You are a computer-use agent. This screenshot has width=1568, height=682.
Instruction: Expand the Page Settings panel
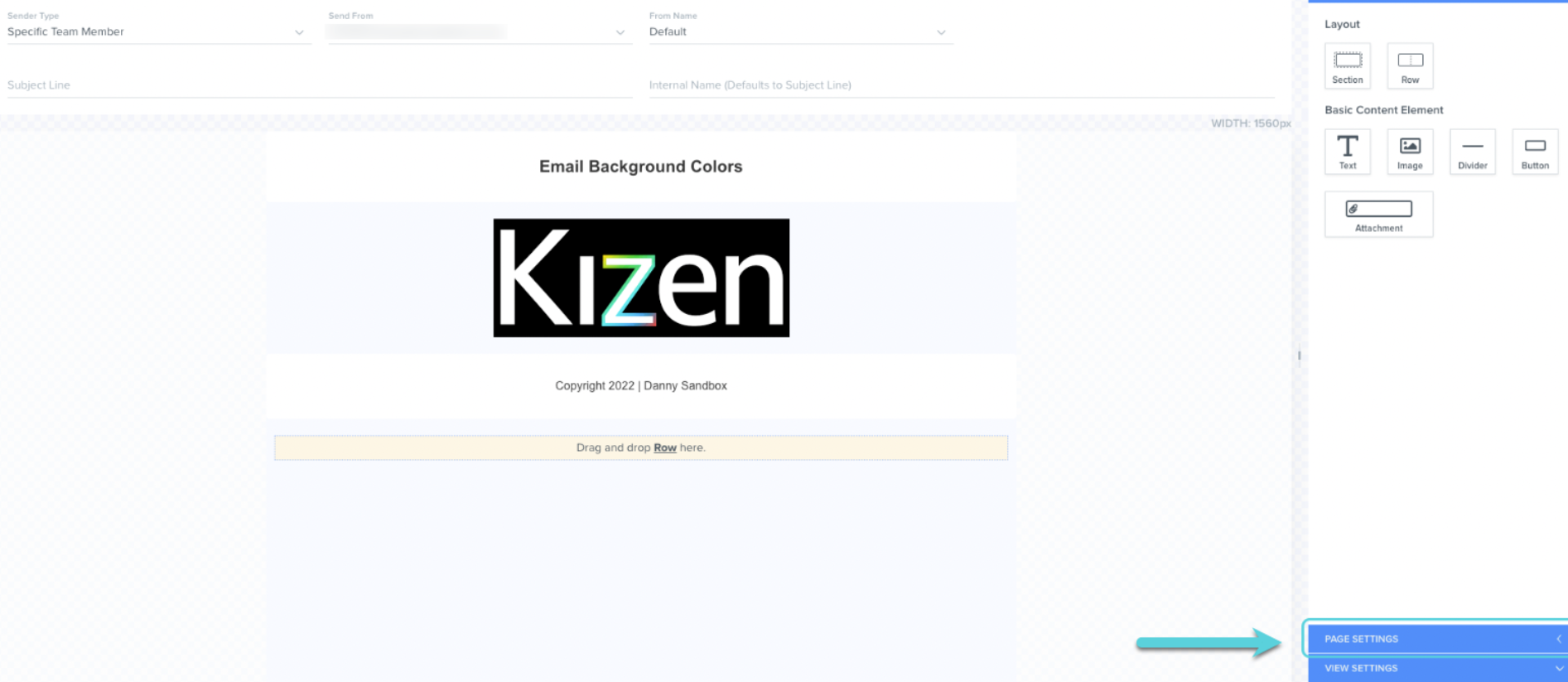pos(1437,639)
